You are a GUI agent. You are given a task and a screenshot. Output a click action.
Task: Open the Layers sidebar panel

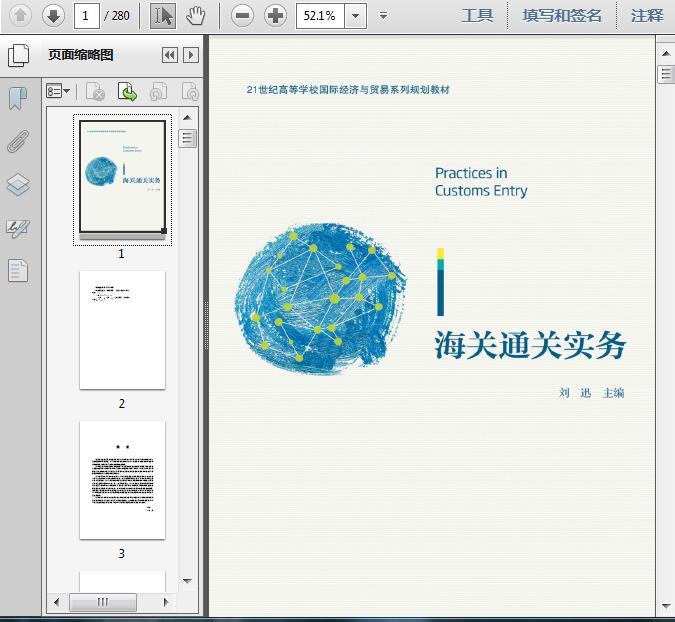click(18, 185)
